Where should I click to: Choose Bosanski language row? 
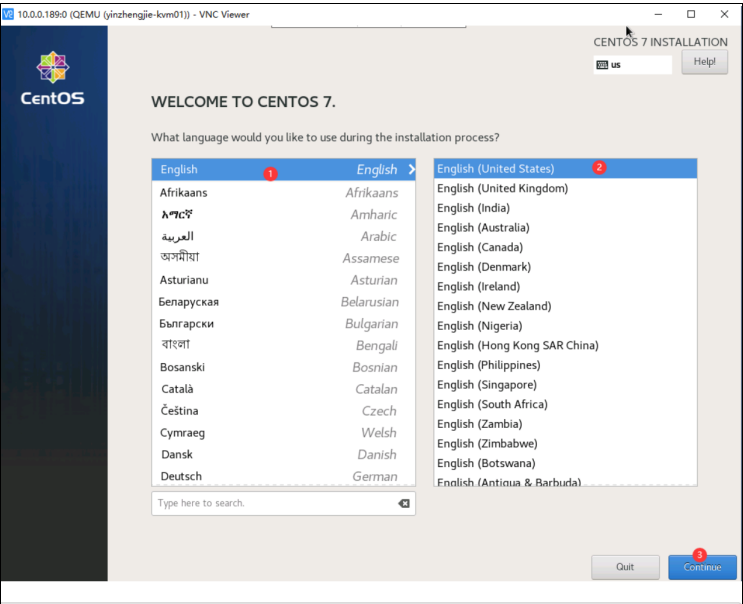tap(283, 367)
